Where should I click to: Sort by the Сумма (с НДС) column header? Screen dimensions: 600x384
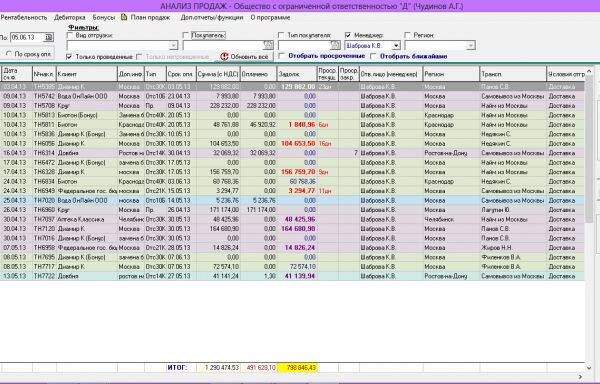click(218, 74)
